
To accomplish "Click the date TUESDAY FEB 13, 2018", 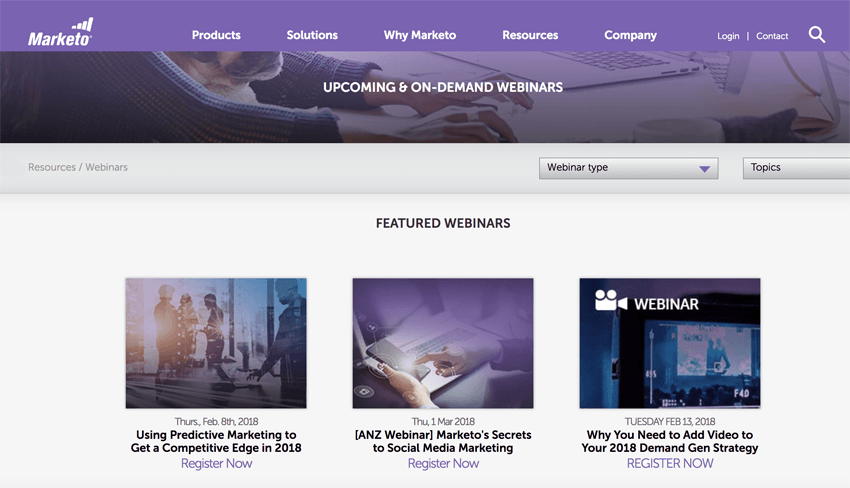I will (670, 422).
